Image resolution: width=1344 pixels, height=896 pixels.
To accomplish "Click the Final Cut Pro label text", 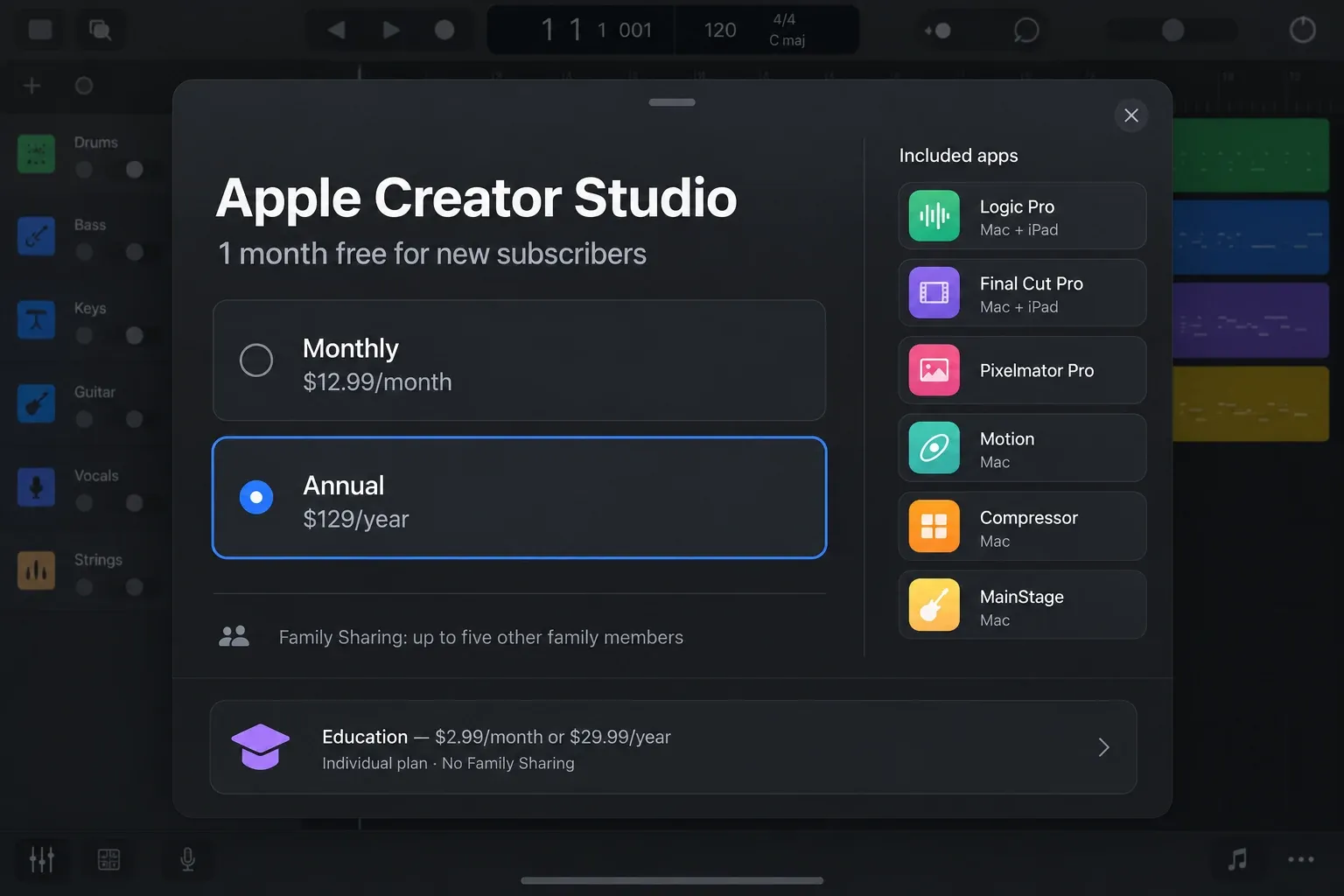I will click(1032, 283).
